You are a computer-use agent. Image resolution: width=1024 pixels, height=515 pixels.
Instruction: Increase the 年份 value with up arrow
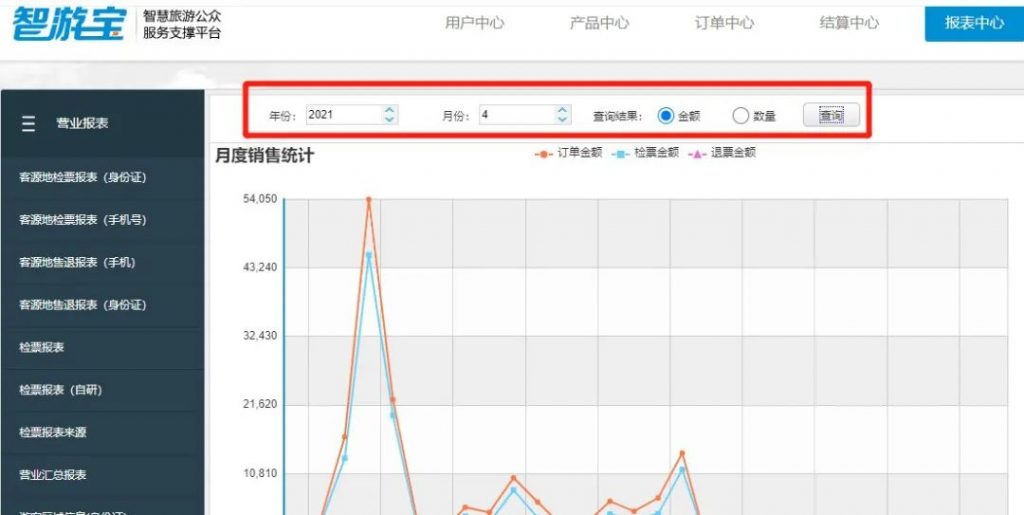[390, 110]
